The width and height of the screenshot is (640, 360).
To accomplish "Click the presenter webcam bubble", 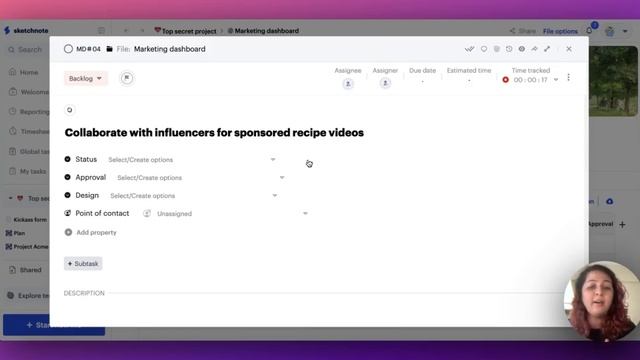I will (x=602, y=301).
